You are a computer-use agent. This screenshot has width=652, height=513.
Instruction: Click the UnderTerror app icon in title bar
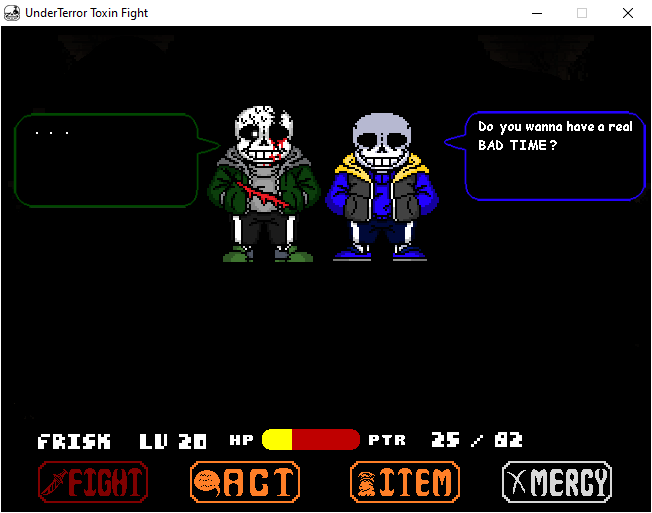coord(12,13)
